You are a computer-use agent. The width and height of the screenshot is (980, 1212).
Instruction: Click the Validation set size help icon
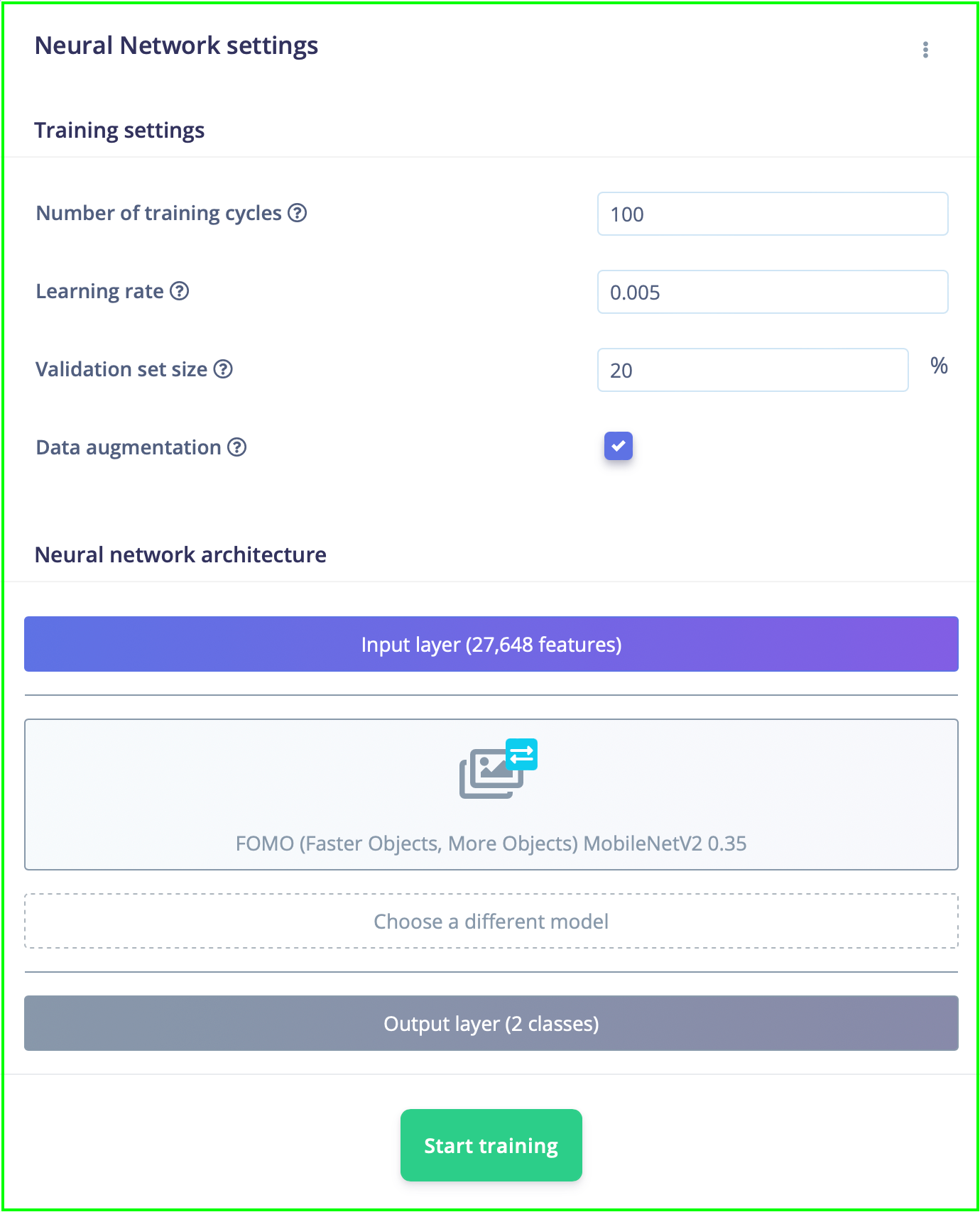[x=224, y=369]
